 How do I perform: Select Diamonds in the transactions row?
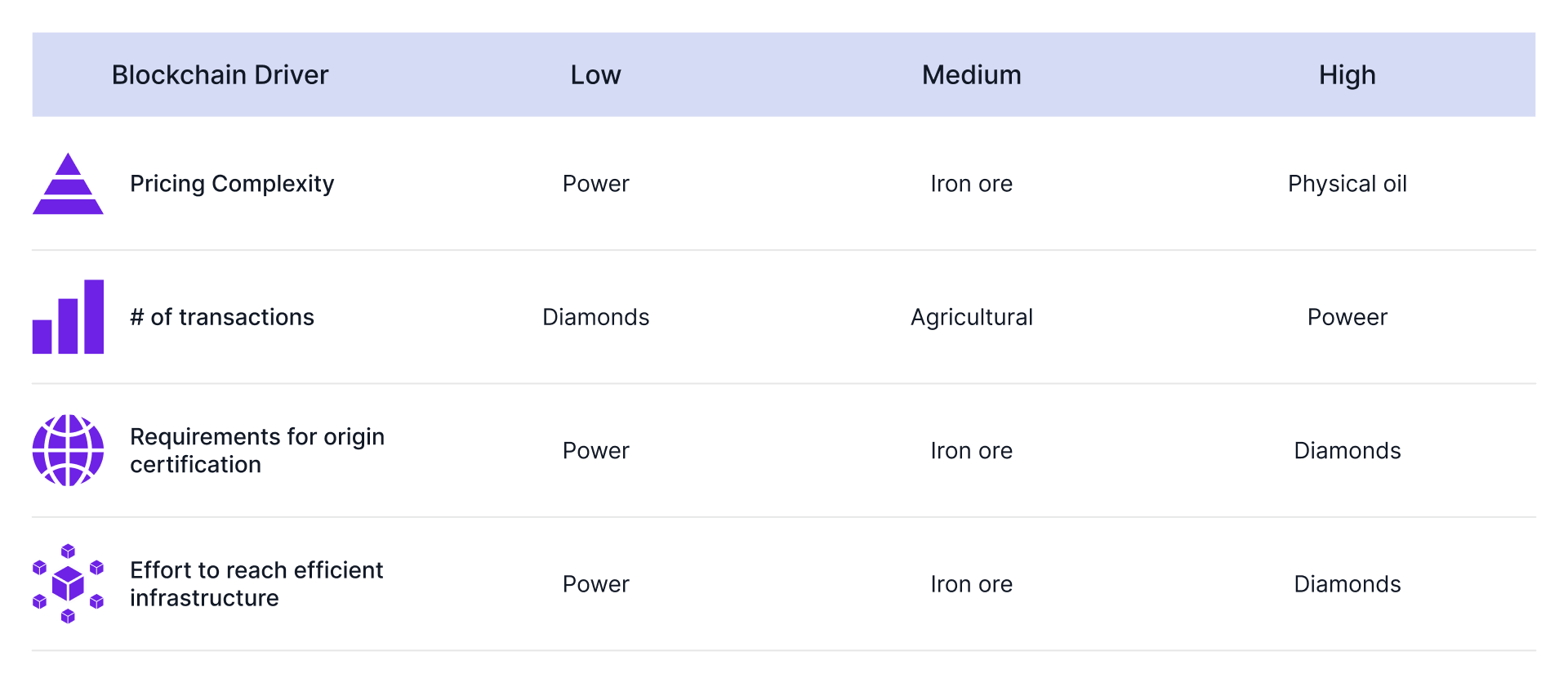click(596, 317)
